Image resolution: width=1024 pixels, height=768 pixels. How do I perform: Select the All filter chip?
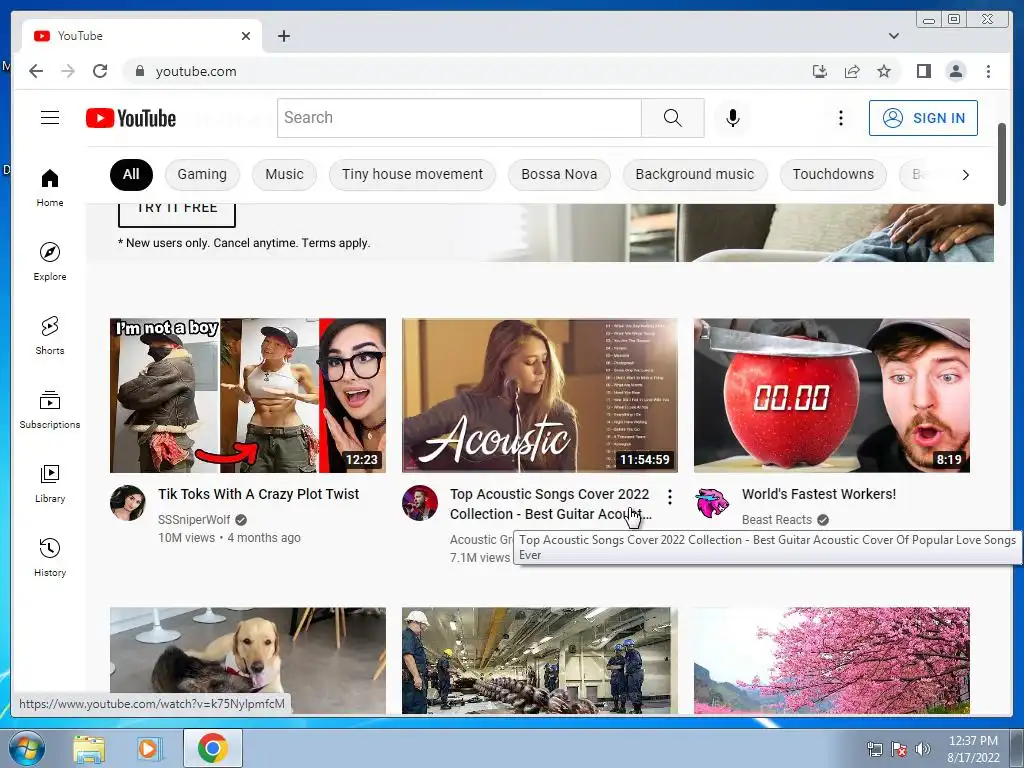pos(131,175)
